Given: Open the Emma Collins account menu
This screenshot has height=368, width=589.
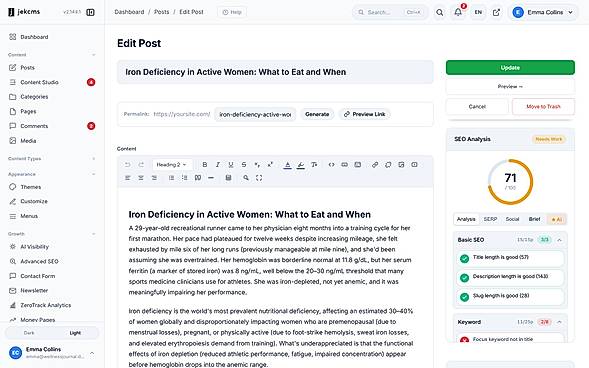Looking at the screenshot, I should (x=543, y=12).
